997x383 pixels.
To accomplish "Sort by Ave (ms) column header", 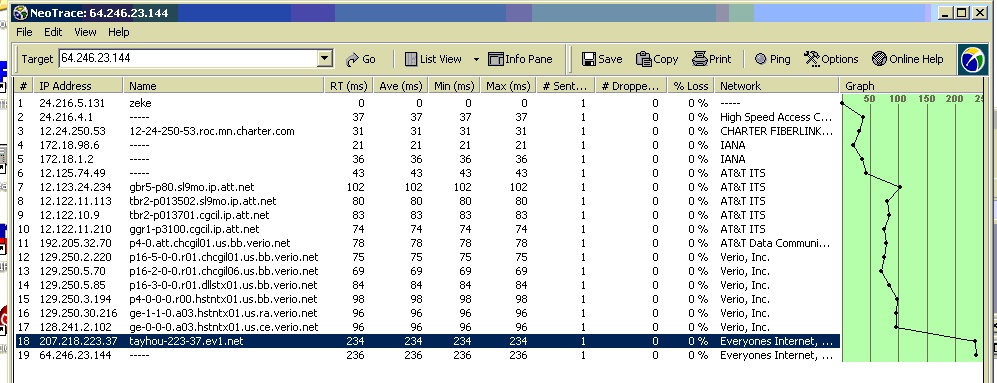I will click(x=401, y=86).
